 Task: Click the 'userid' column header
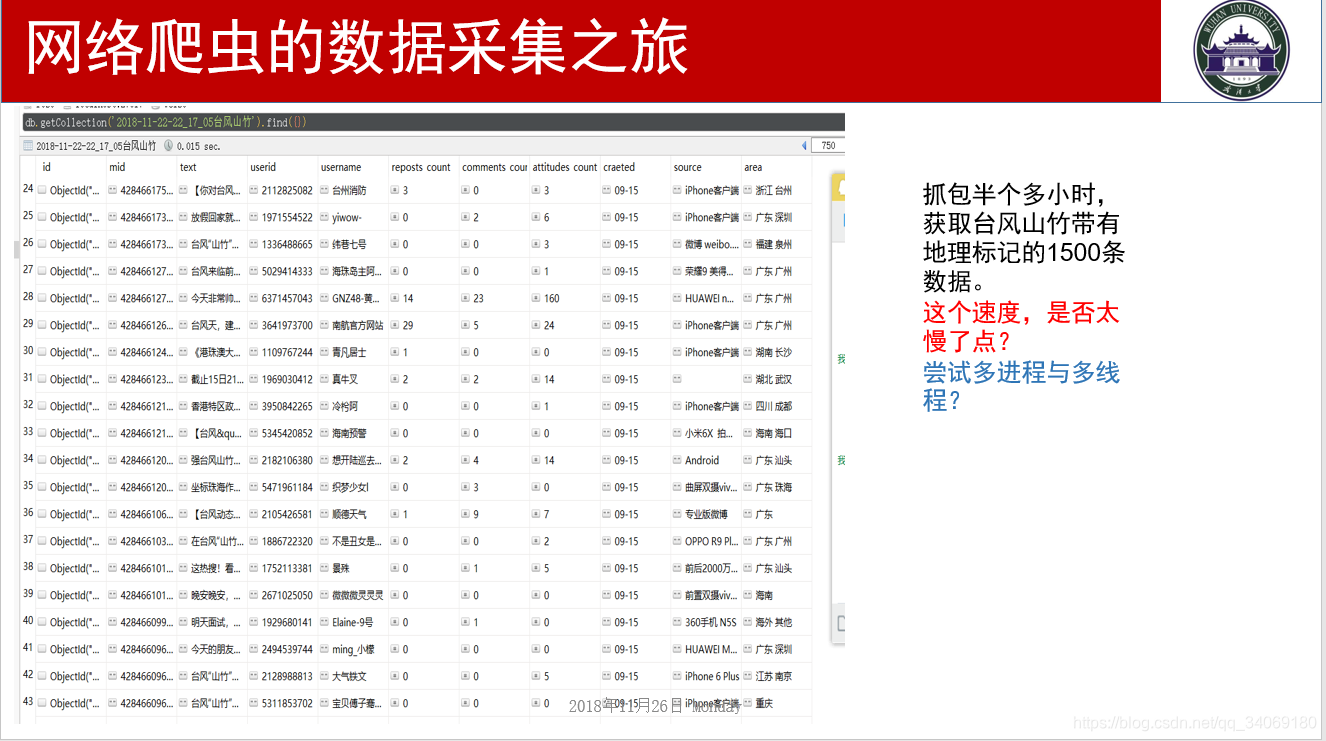click(x=263, y=167)
